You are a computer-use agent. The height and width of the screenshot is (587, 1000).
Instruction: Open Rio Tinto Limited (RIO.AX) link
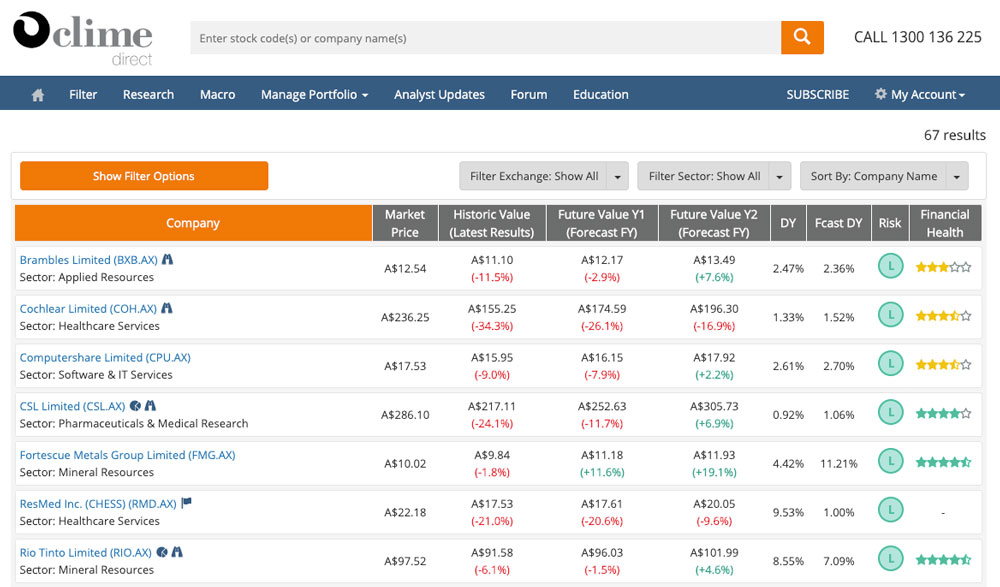[86, 553]
